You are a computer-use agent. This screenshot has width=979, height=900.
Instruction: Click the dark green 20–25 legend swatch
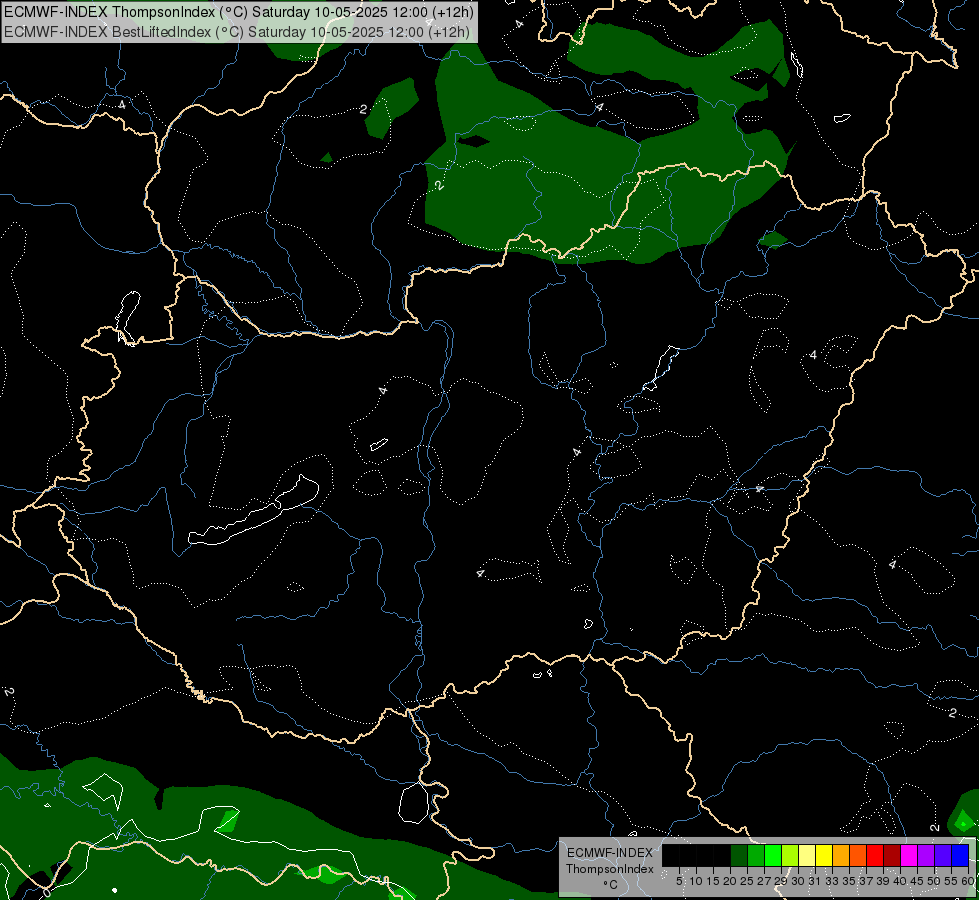[739, 855]
